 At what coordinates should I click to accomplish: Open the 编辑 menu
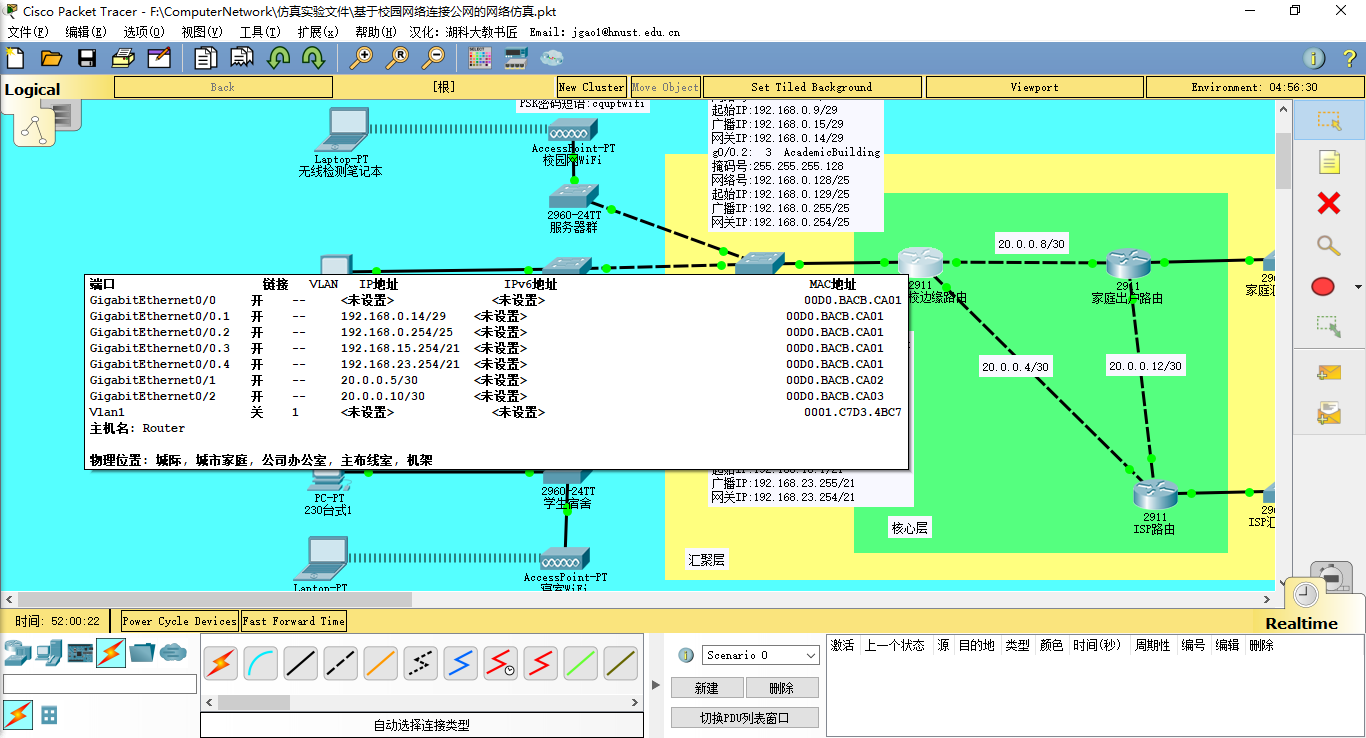tap(86, 32)
